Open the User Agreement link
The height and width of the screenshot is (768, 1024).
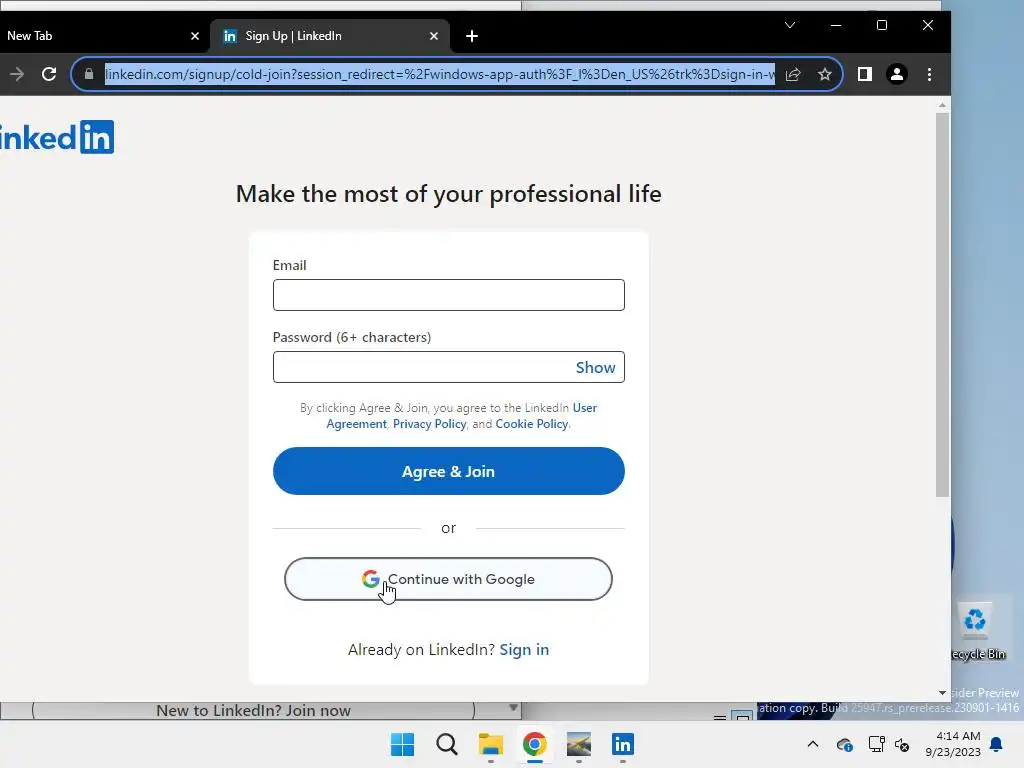coord(462,415)
